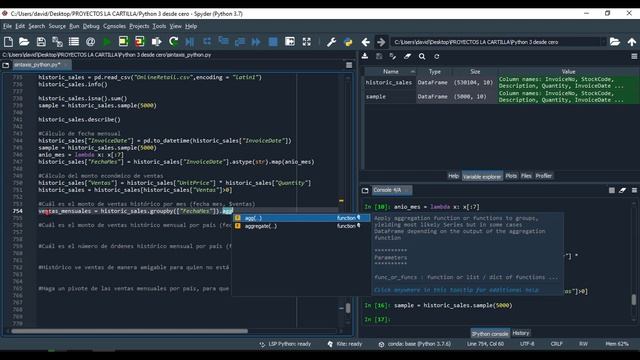Open Preferences with the wrench icon
Viewport: 640px width, 360px height.
[x=331, y=42]
